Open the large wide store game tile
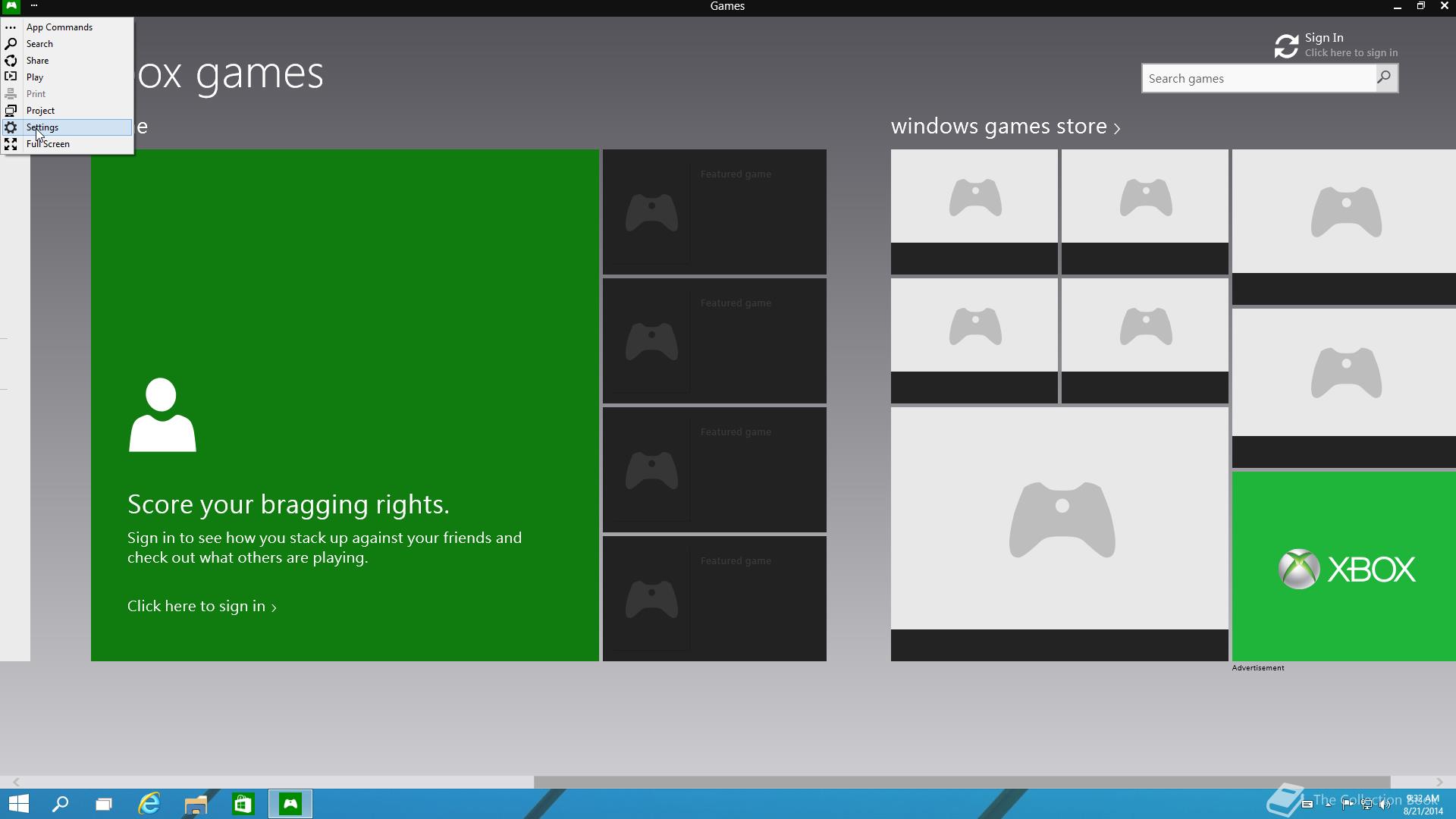 pos(1059,534)
